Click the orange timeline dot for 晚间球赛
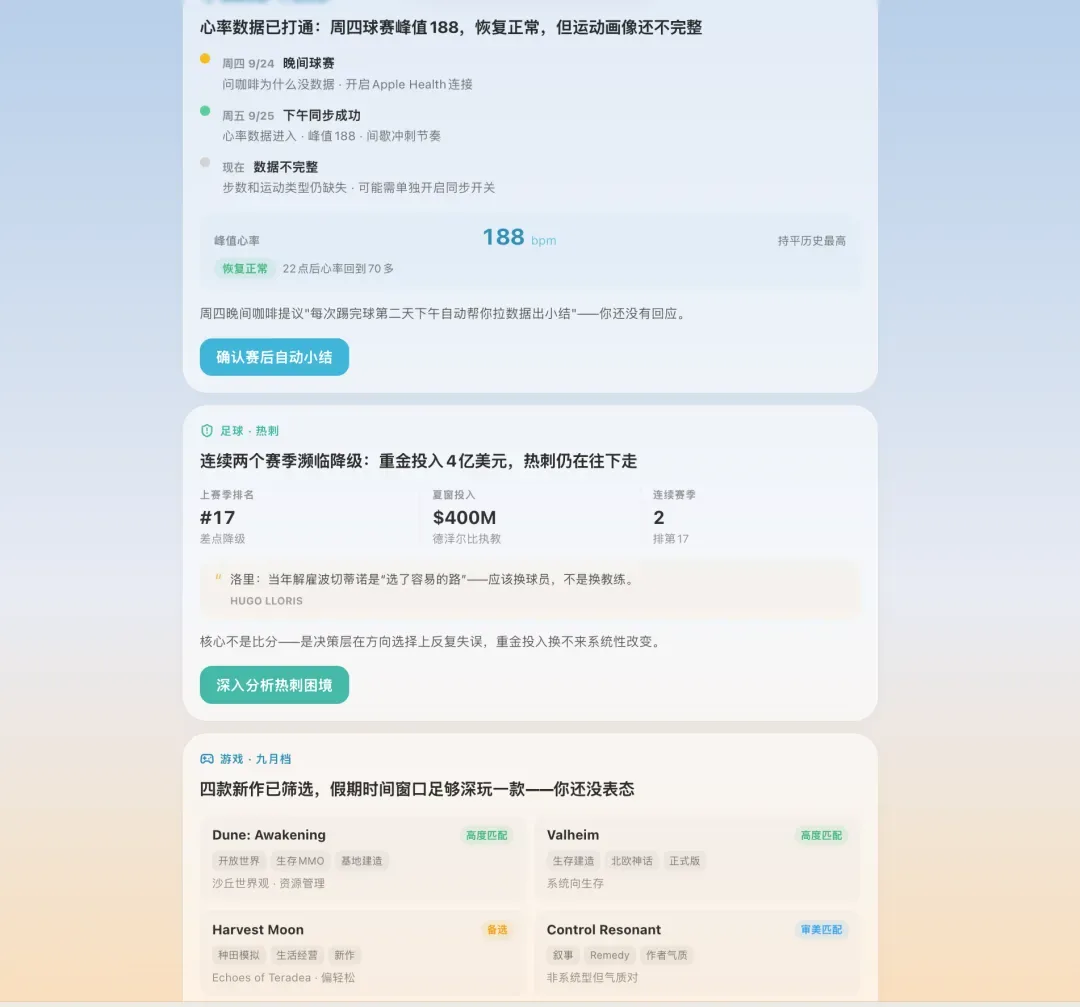Image resolution: width=1080 pixels, height=1007 pixels. (205, 59)
